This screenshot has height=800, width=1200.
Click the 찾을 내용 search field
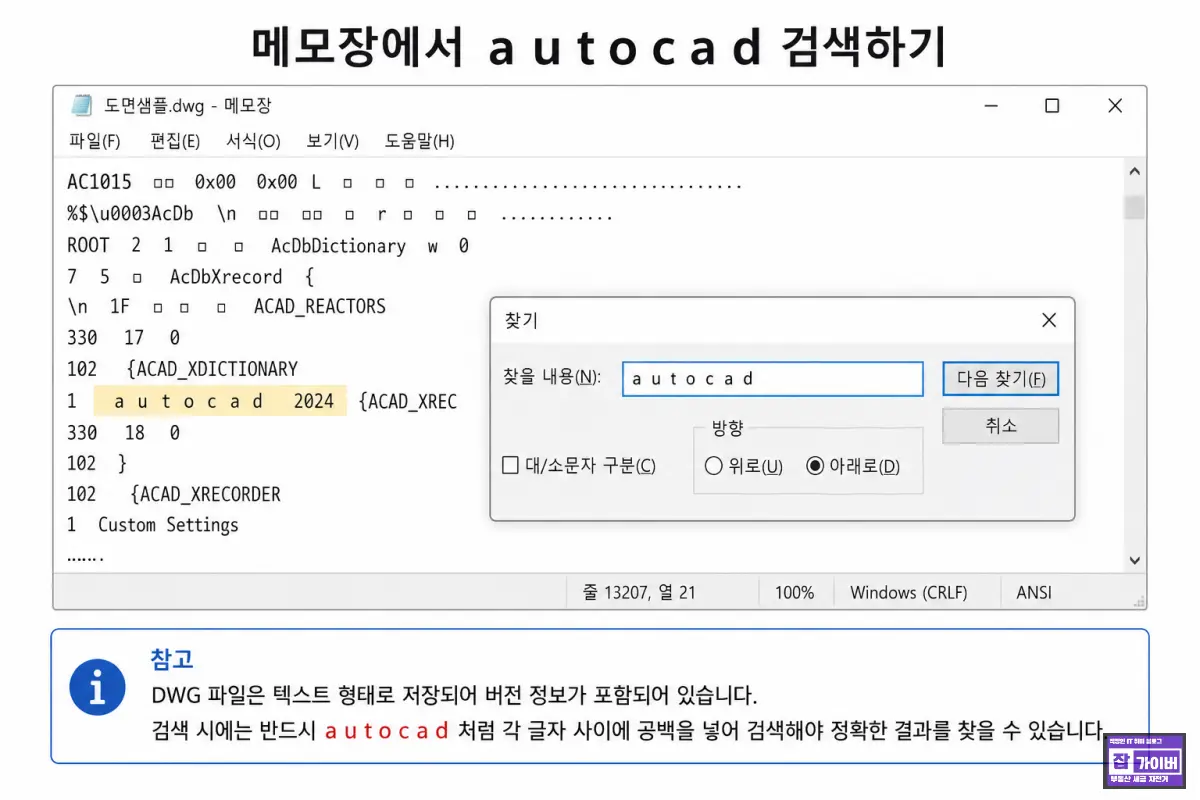pos(772,379)
